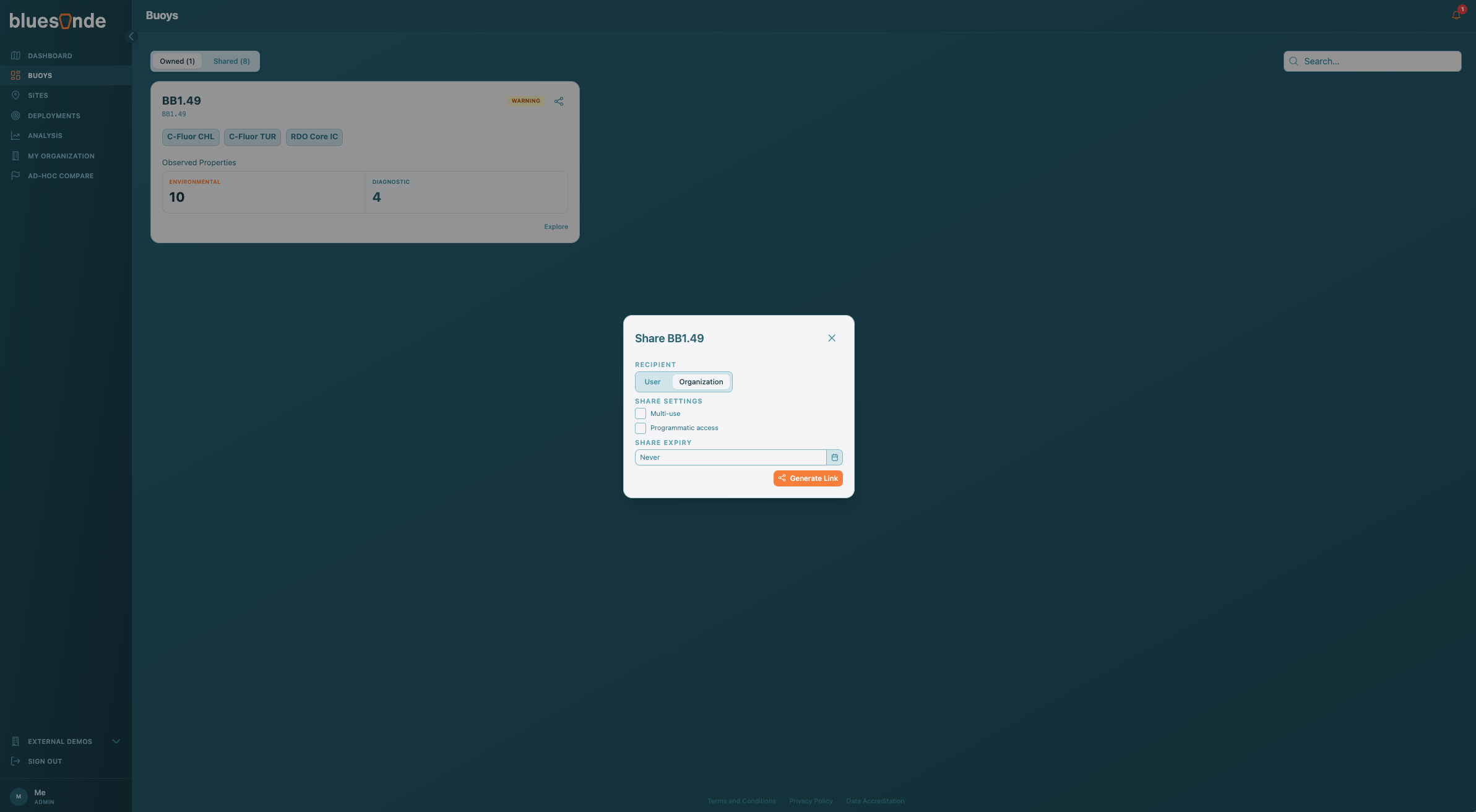Click the Share Expiry 'Never' field
1476x812 pixels.
[x=730, y=457]
